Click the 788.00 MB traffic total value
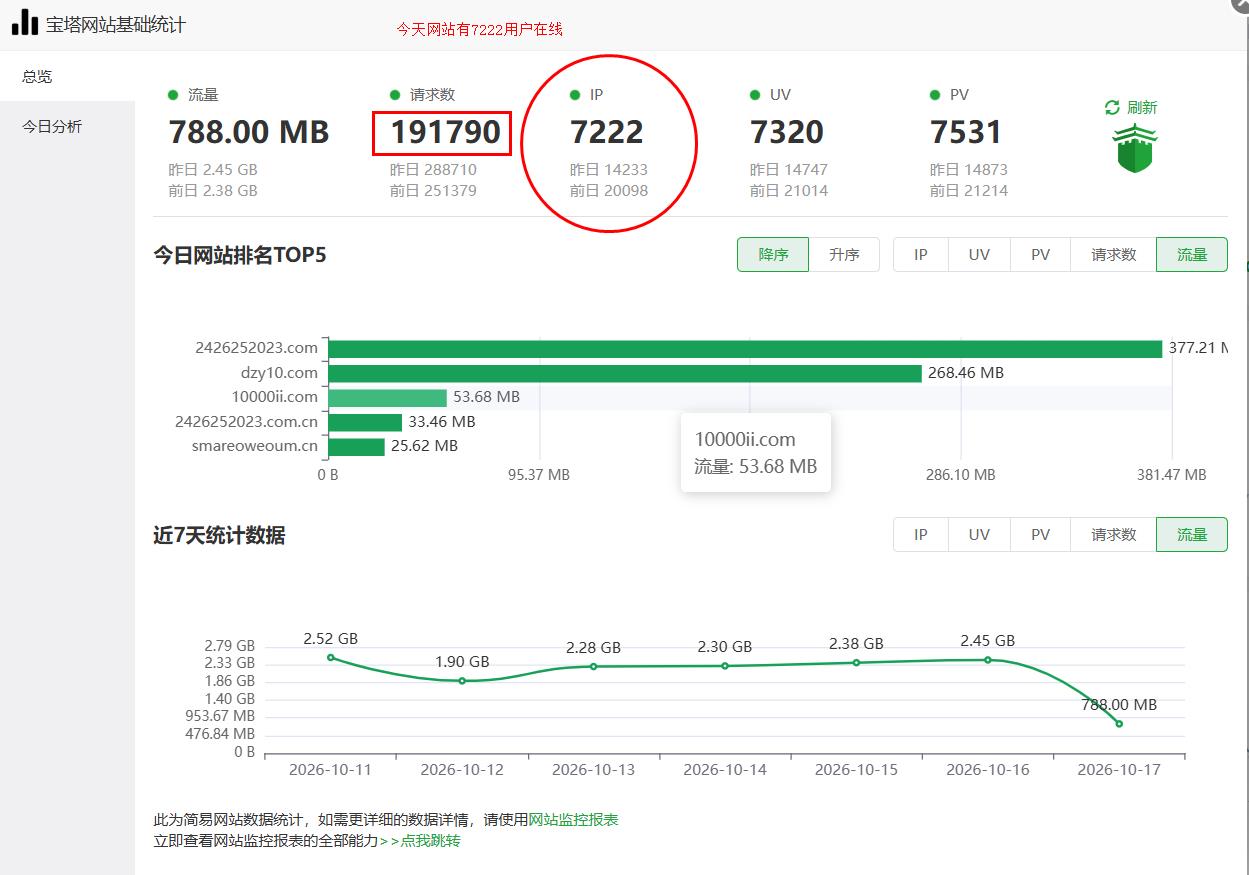 pos(249,132)
